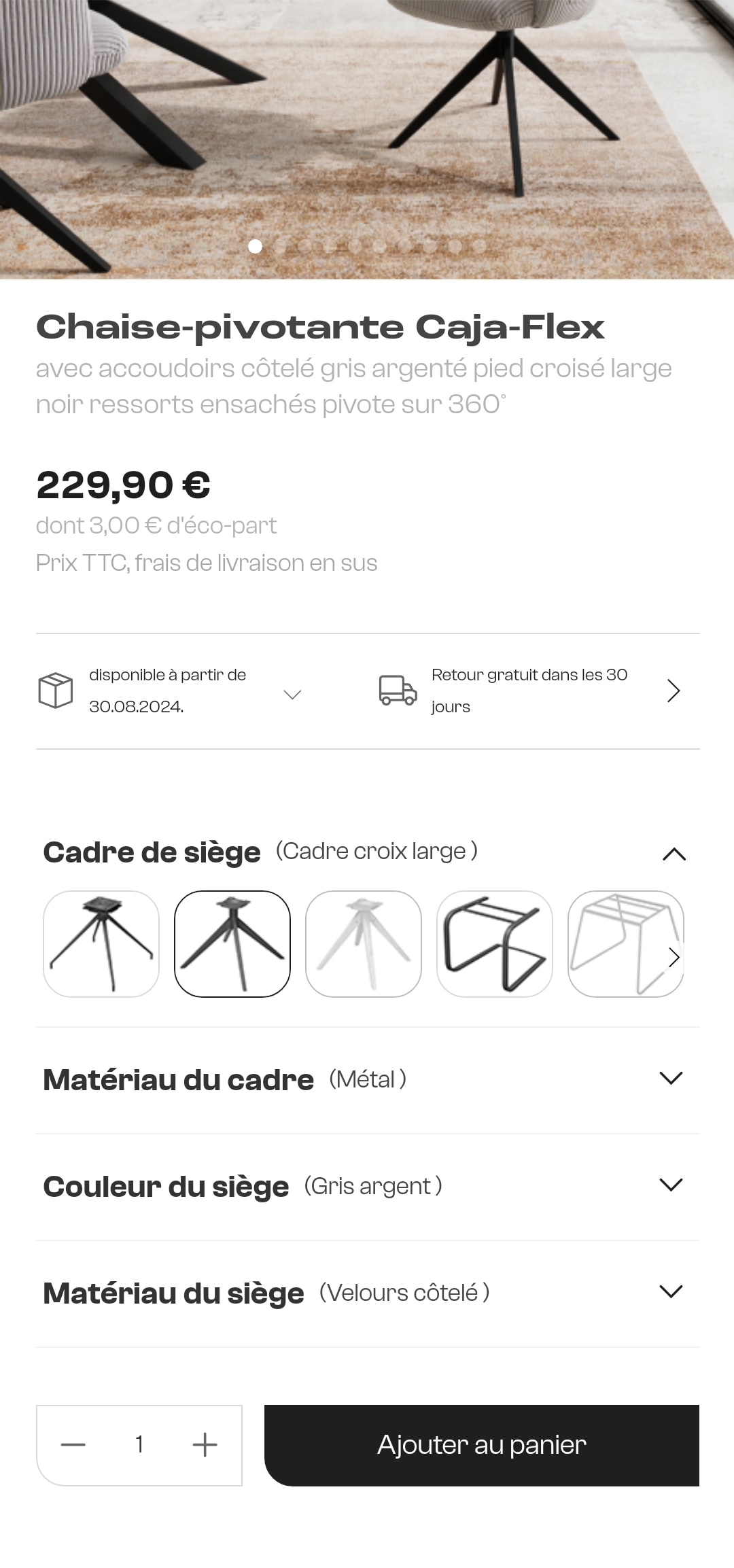Open free return details arrow
Image resolution: width=734 pixels, height=1568 pixels.
pyautogui.click(x=674, y=691)
